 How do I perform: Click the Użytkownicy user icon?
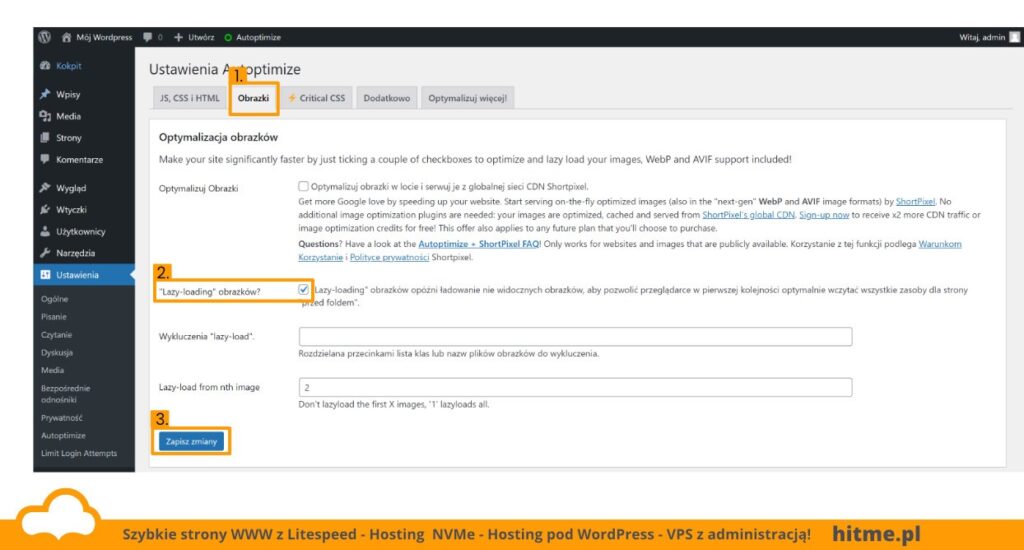tap(45, 231)
